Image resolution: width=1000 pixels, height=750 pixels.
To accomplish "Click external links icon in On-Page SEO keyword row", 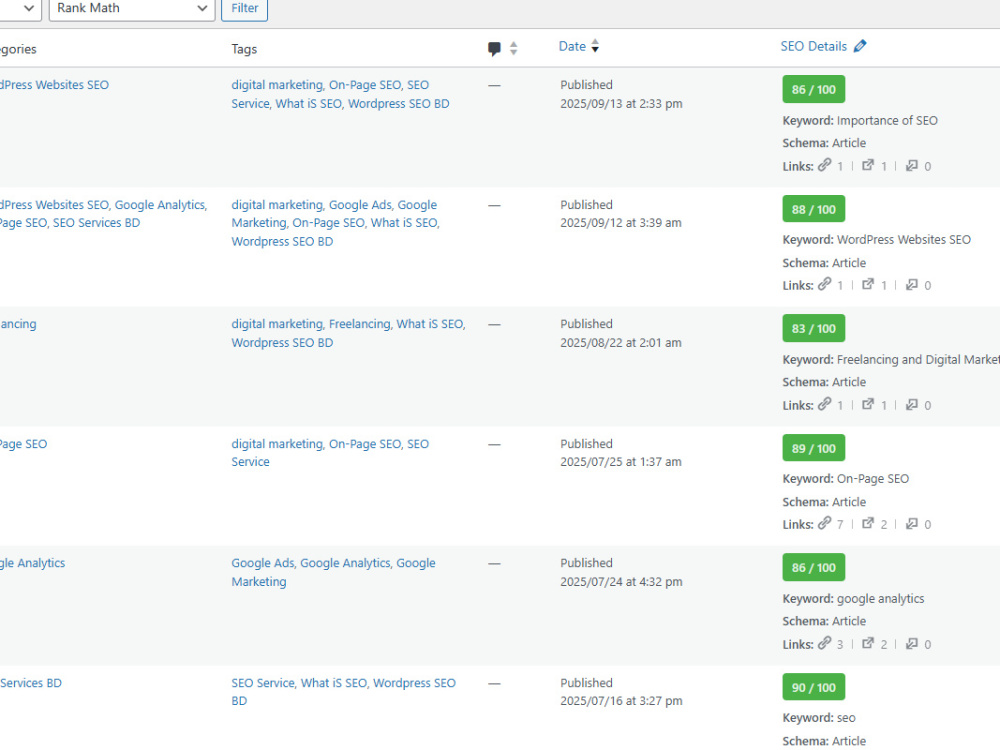I will 868,524.
